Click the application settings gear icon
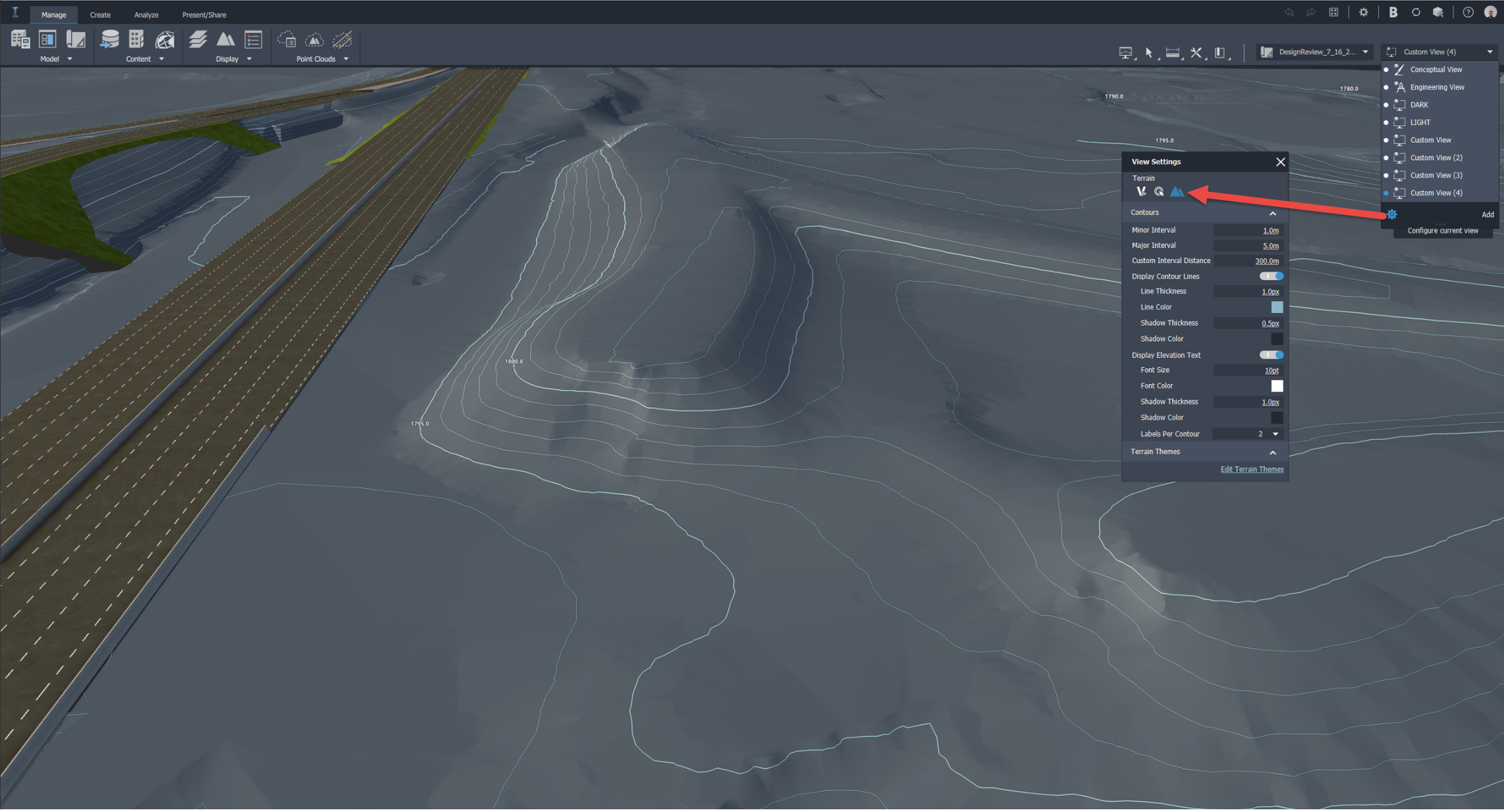Image resolution: width=1504 pixels, height=812 pixels. [1363, 12]
